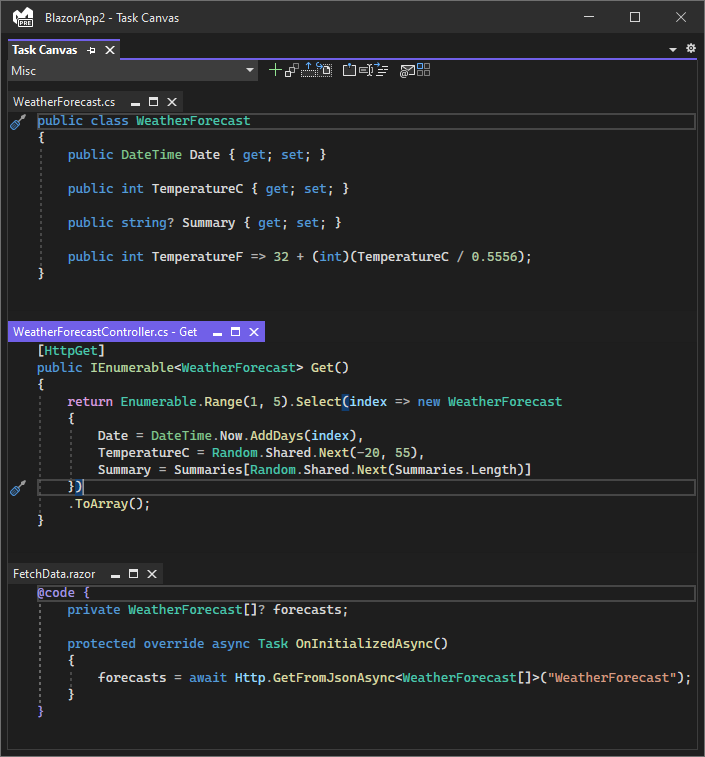Close the WeatherForecast.cs panel

click(172, 102)
